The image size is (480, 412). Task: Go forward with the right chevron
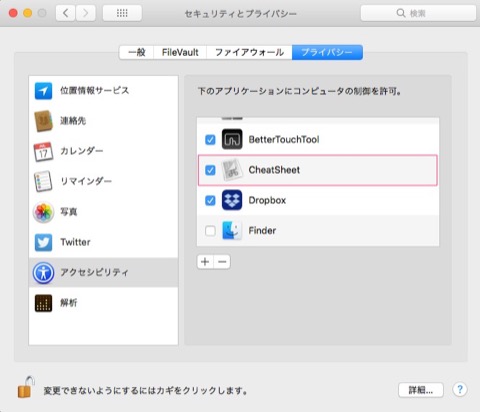coord(86,13)
